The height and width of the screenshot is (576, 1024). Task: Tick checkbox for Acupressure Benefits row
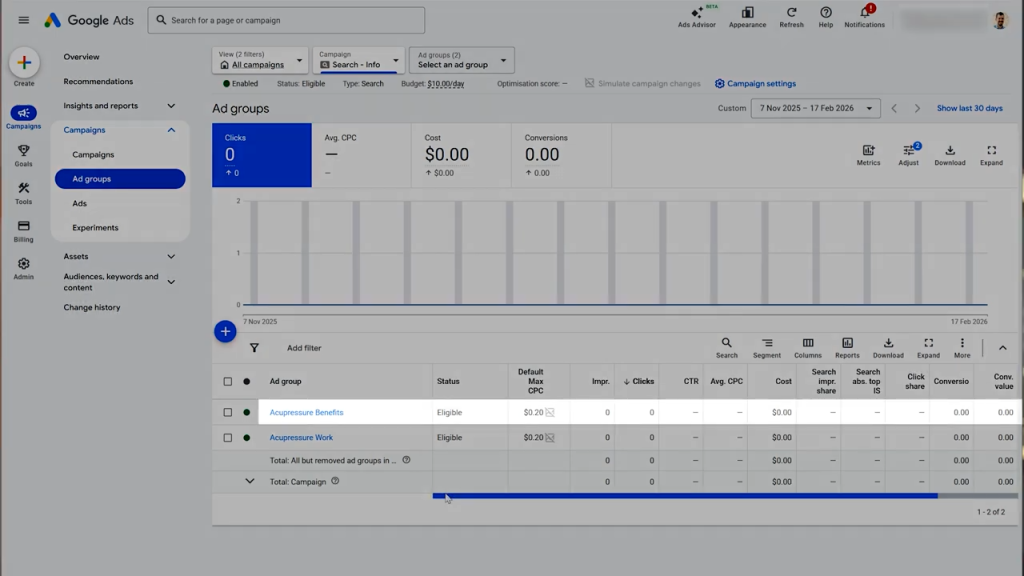pos(228,412)
